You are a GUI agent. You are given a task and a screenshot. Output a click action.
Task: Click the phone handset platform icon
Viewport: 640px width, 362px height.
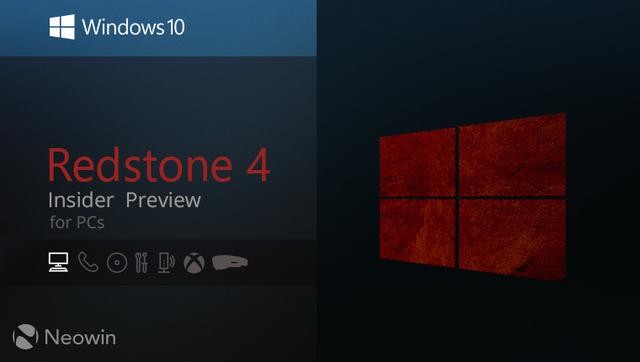tap(88, 262)
